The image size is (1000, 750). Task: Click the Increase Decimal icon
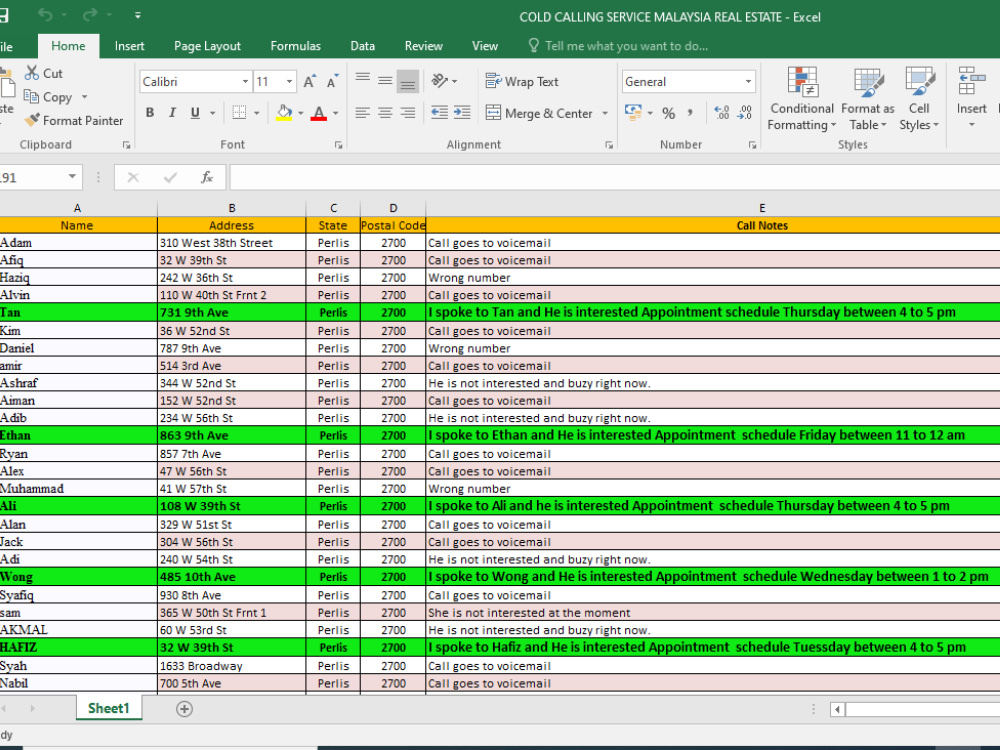721,113
